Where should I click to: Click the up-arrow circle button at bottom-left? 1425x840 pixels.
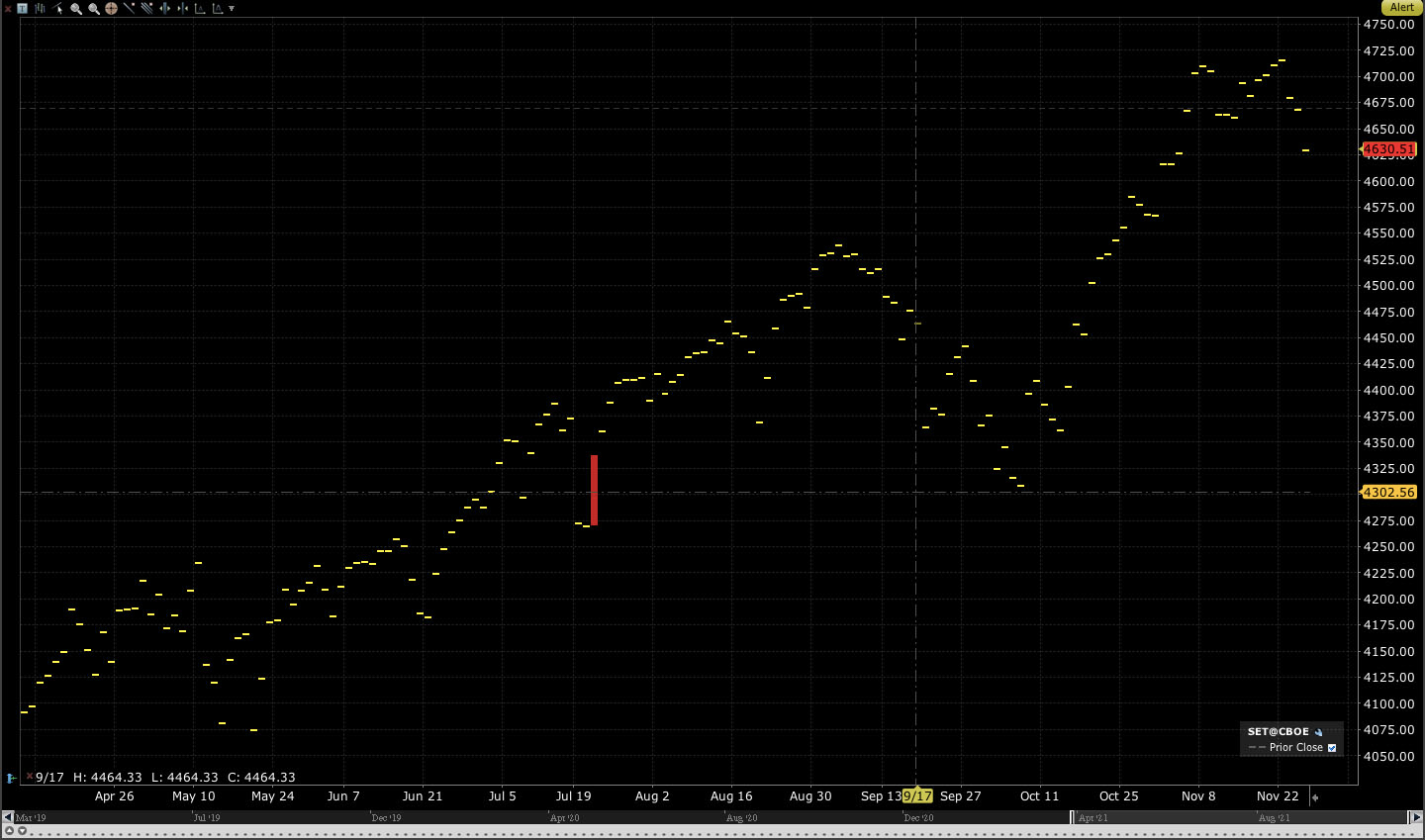(x=10, y=832)
